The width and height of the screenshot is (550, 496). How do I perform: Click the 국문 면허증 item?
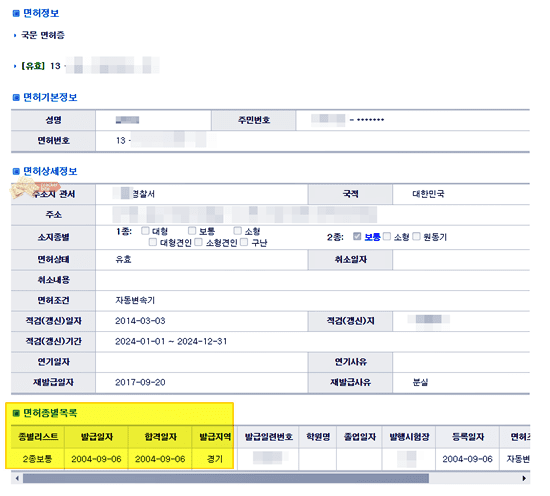[43, 35]
